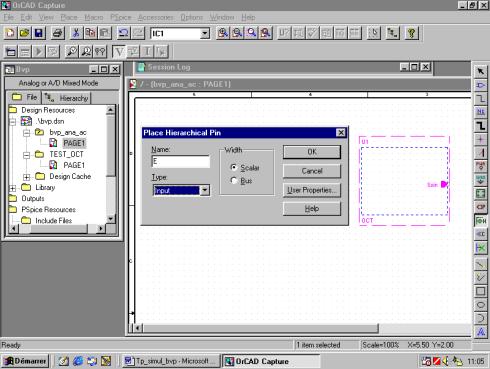
Task: Choose the Select arrow tool in the palette
Action: tap(480, 71)
